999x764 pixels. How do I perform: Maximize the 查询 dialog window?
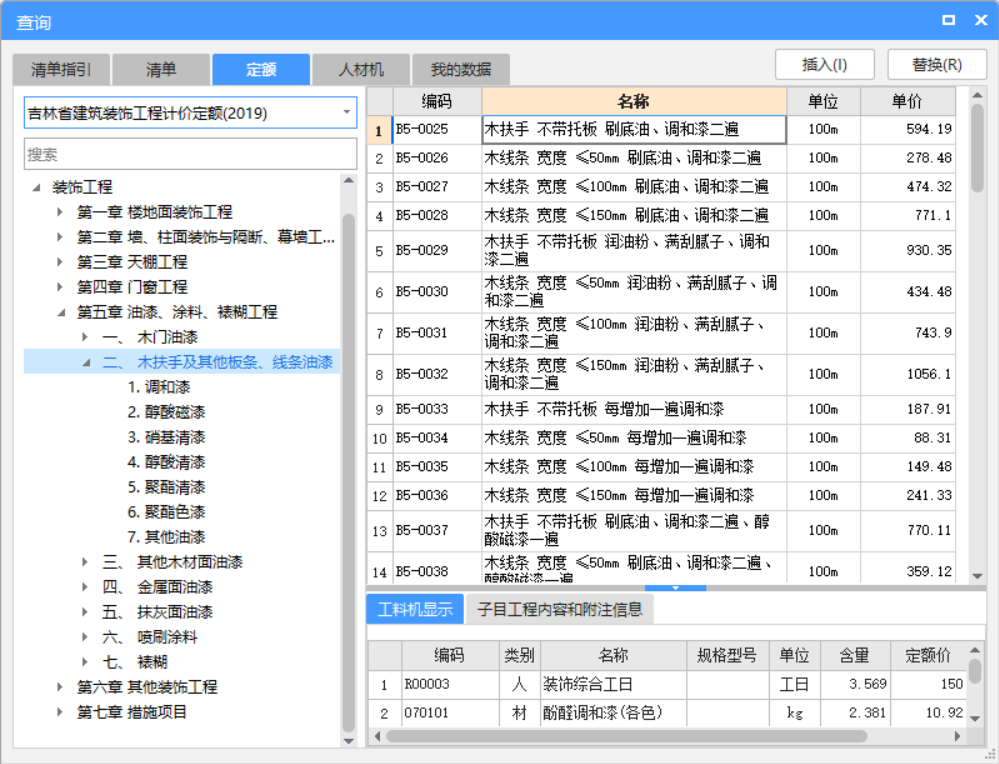(x=948, y=20)
